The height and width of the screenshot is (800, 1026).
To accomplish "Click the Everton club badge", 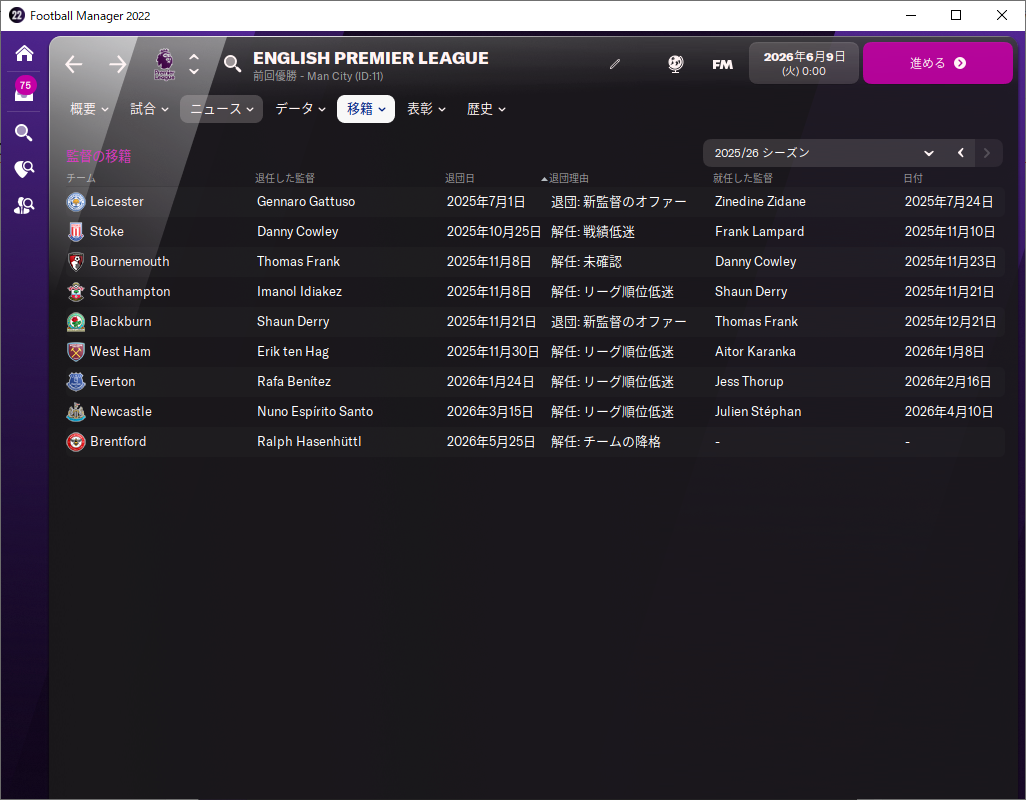I will pyautogui.click(x=76, y=381).
